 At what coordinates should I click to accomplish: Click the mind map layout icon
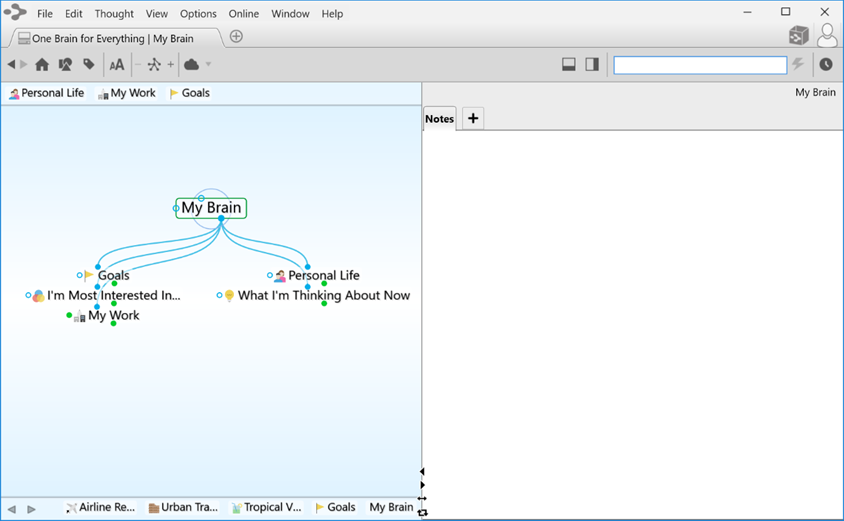[x=153, y=65]
